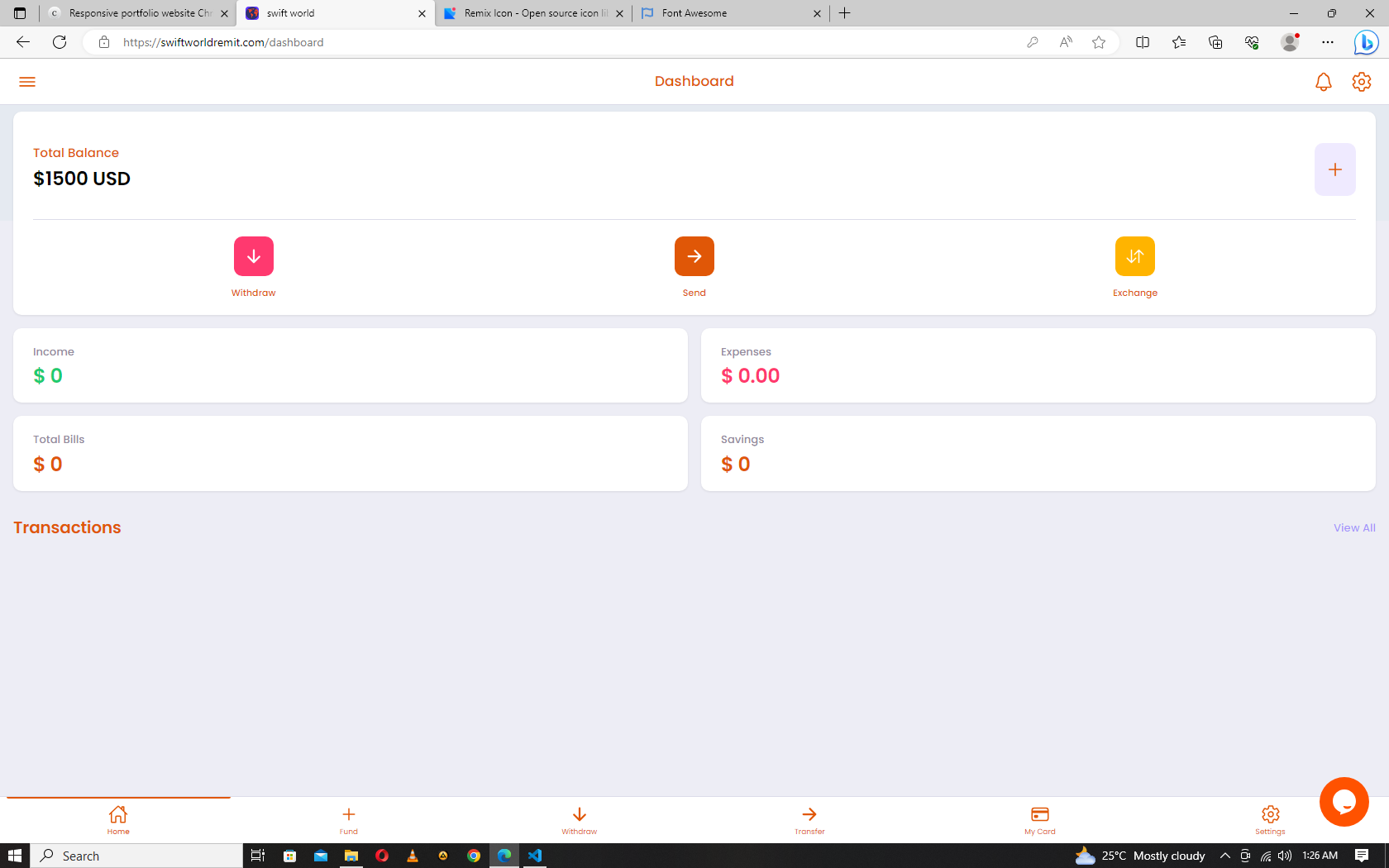Viewport: 1389px width, 868px height.
Task: Refresh the current page
Action: (x=60, y=42)
